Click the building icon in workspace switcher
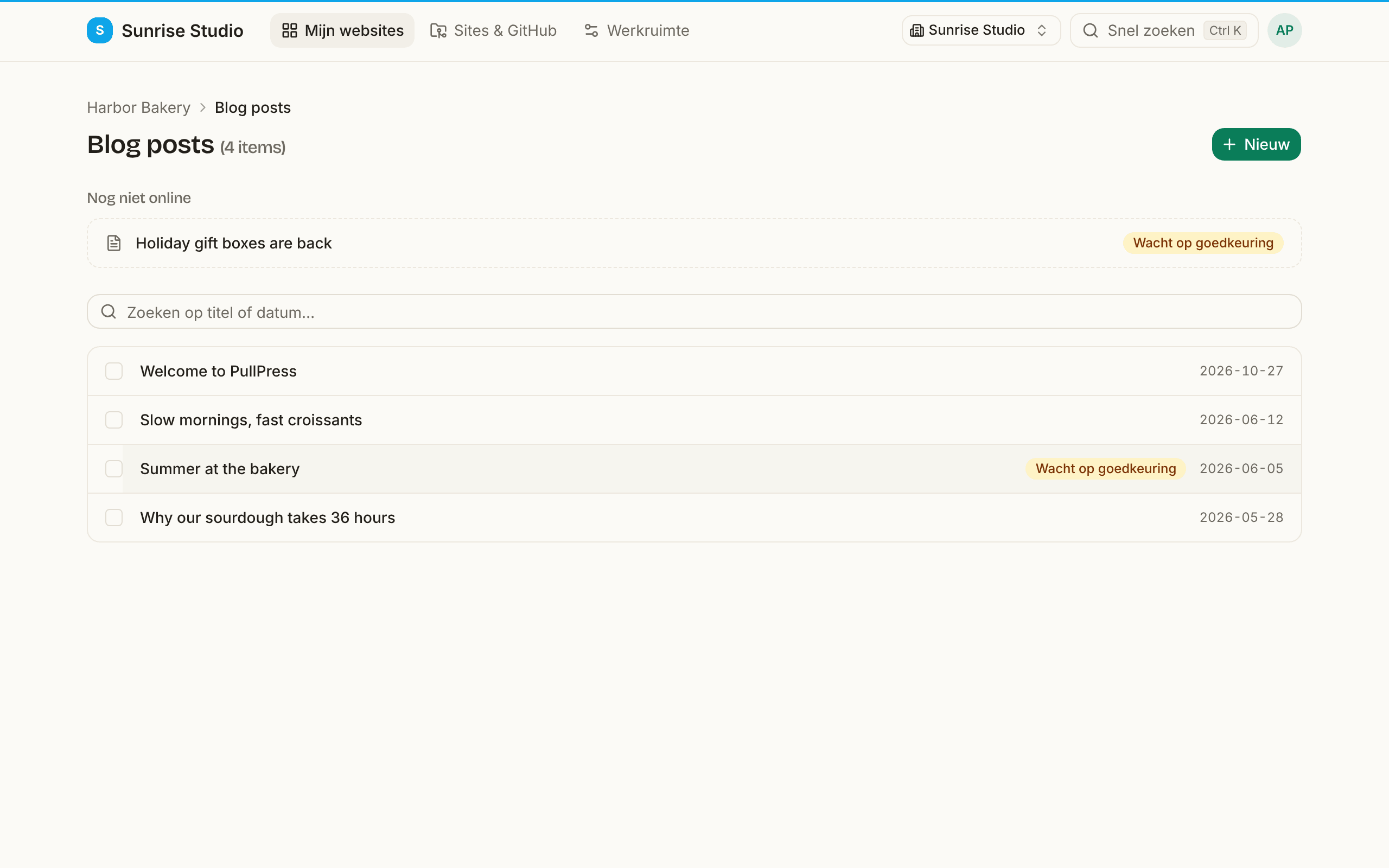 (x=916, y=30)
